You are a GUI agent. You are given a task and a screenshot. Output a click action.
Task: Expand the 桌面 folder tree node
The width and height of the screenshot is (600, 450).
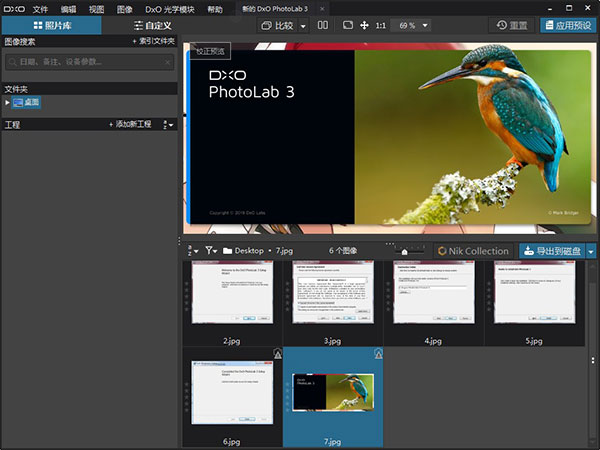(7, 102)
